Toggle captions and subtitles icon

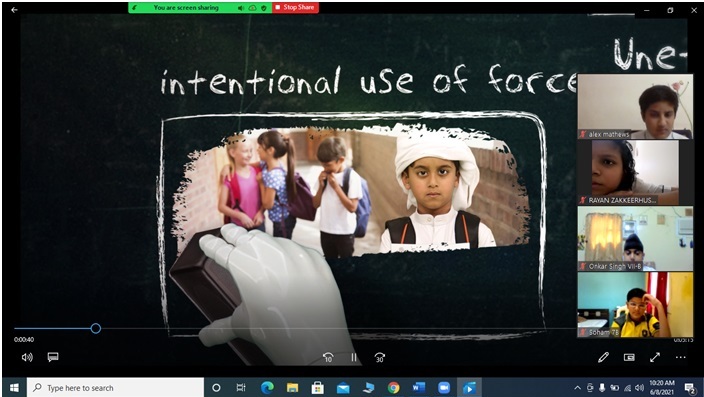pos(53,357)
